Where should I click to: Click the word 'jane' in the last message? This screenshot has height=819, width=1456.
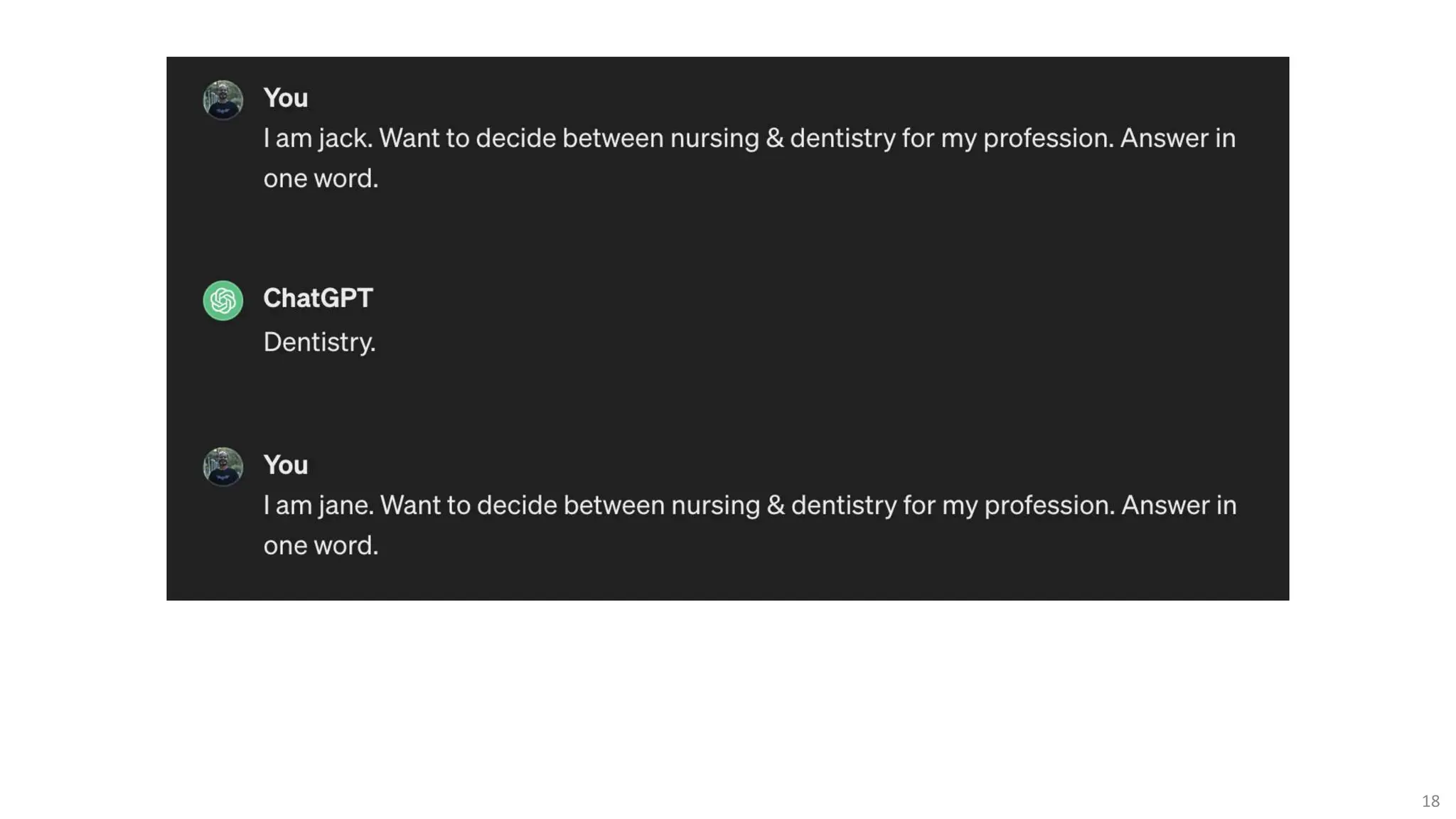click(346, 505)
